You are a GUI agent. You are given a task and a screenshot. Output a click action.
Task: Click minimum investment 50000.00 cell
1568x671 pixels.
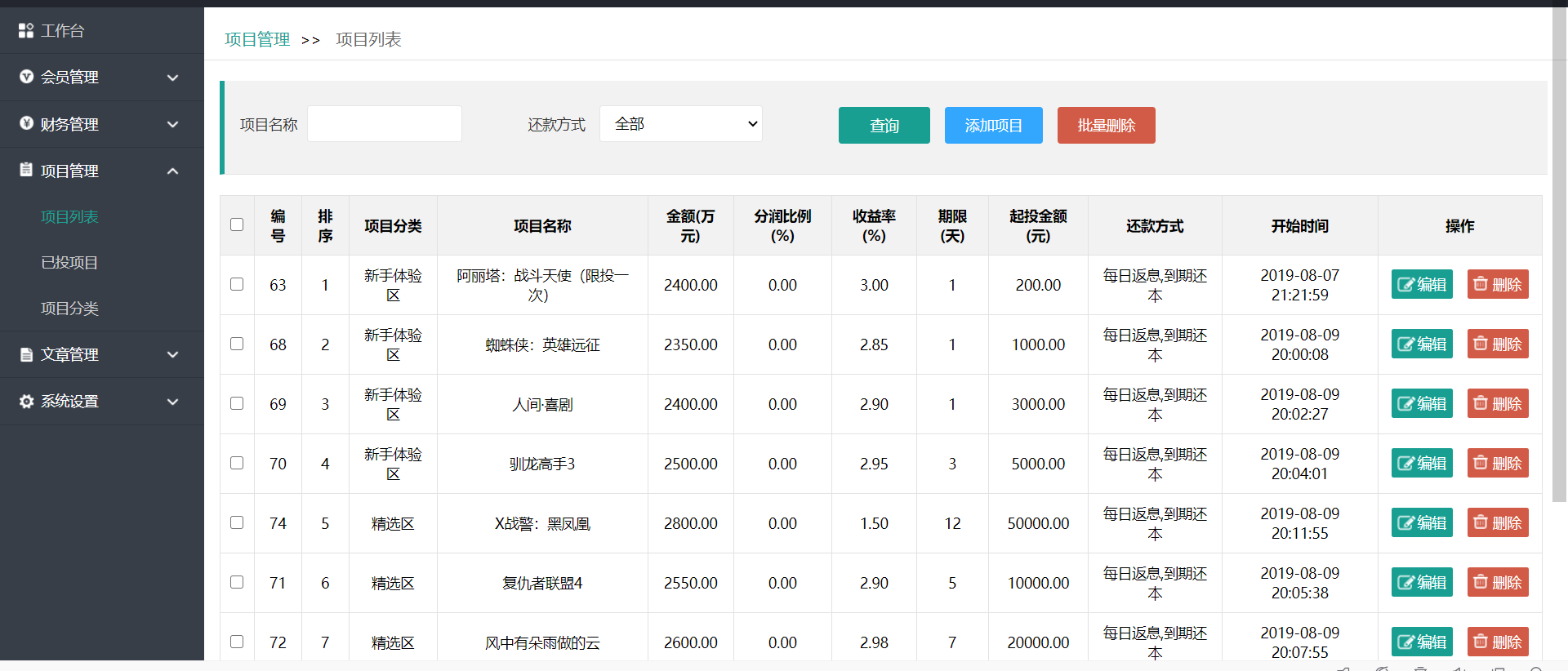click(x=1038, y=523)
